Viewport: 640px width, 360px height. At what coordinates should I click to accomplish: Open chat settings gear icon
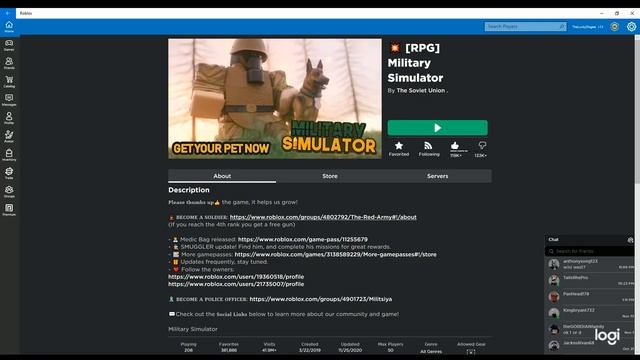point(630,240)
